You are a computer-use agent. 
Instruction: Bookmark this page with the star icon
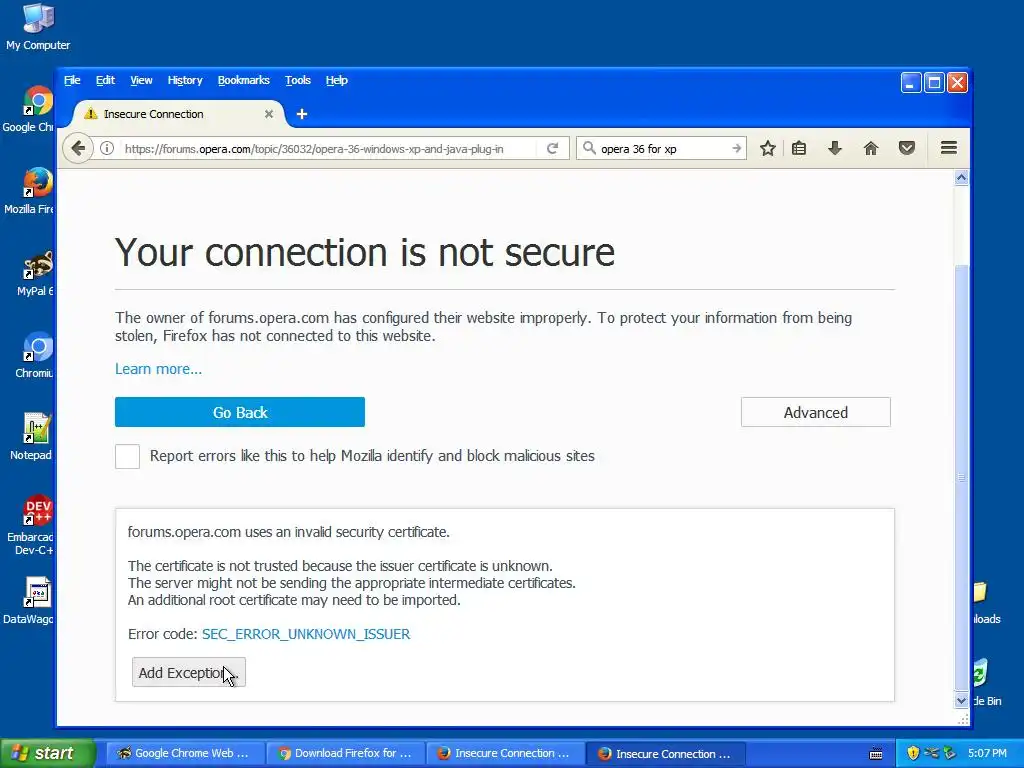pos(768,148)
